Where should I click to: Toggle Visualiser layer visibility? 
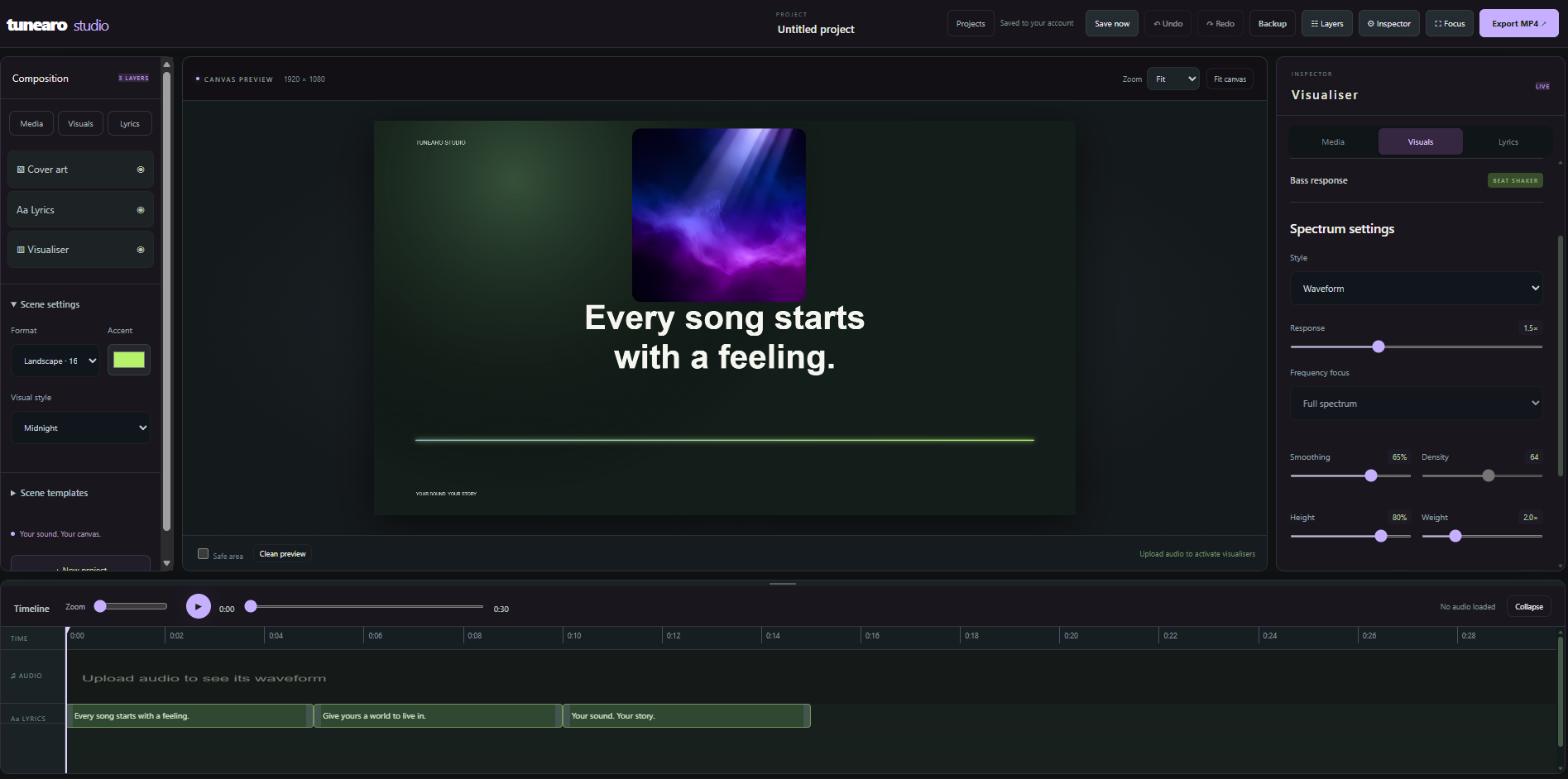point(141,250)
